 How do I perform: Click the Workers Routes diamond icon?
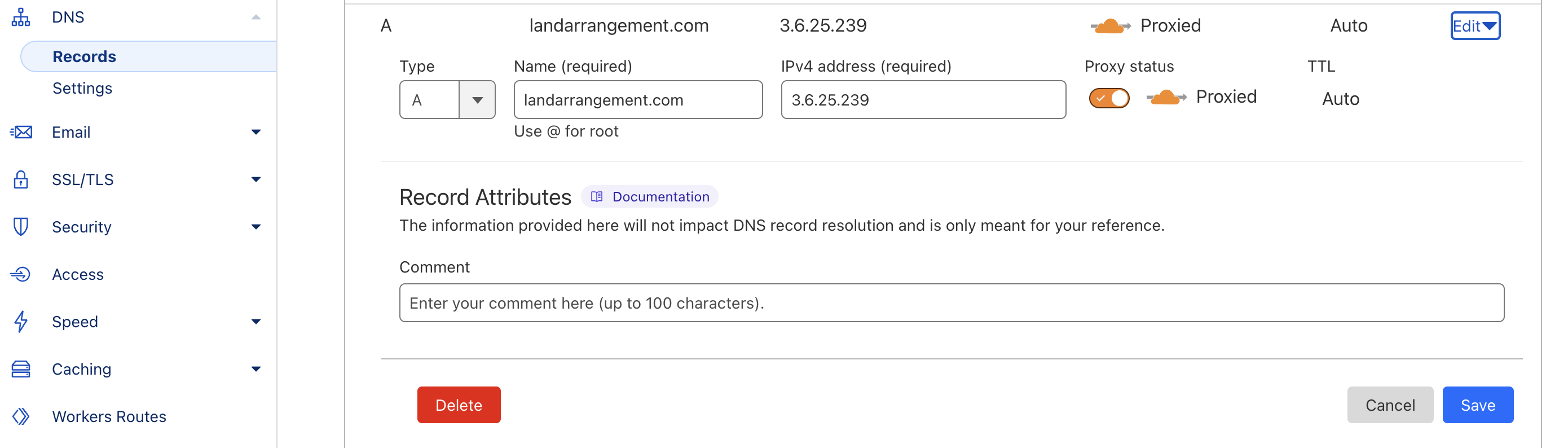pos(21,416)
